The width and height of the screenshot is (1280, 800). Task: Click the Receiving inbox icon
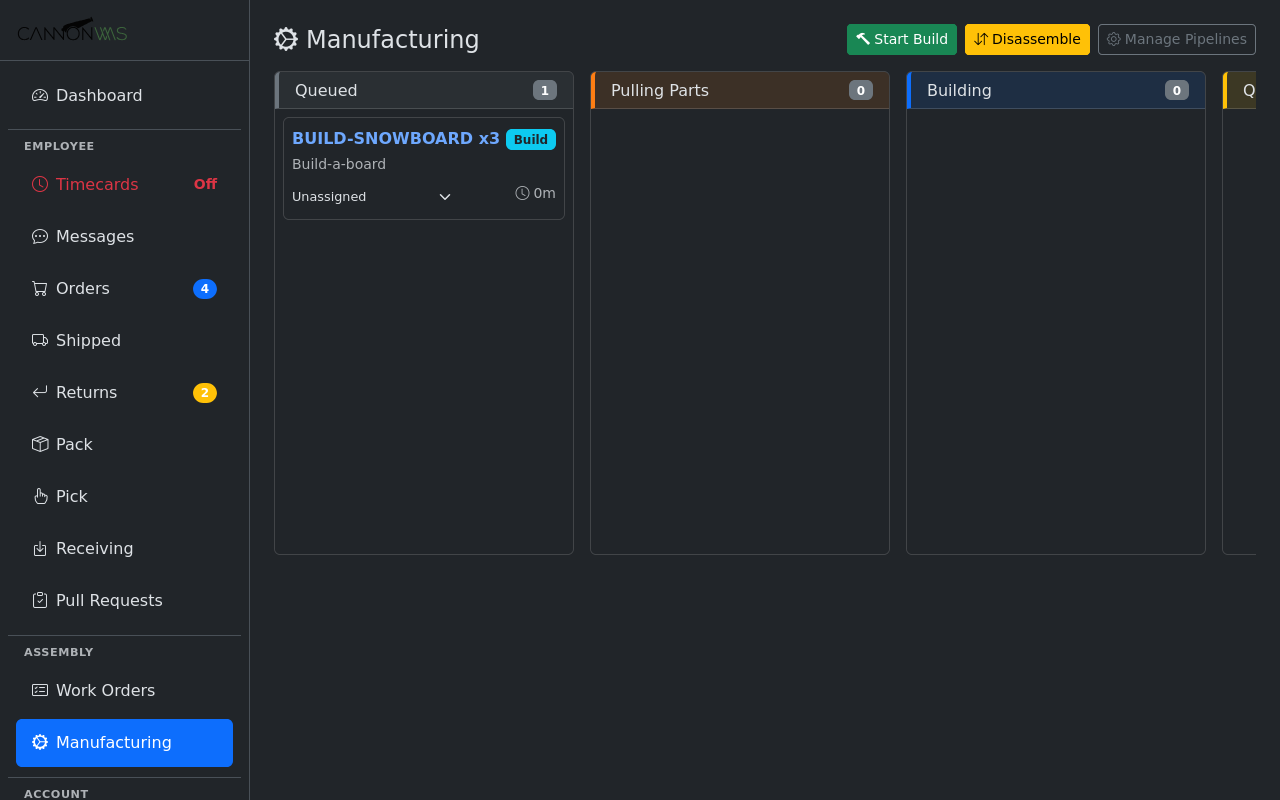[x=40, y=549]
